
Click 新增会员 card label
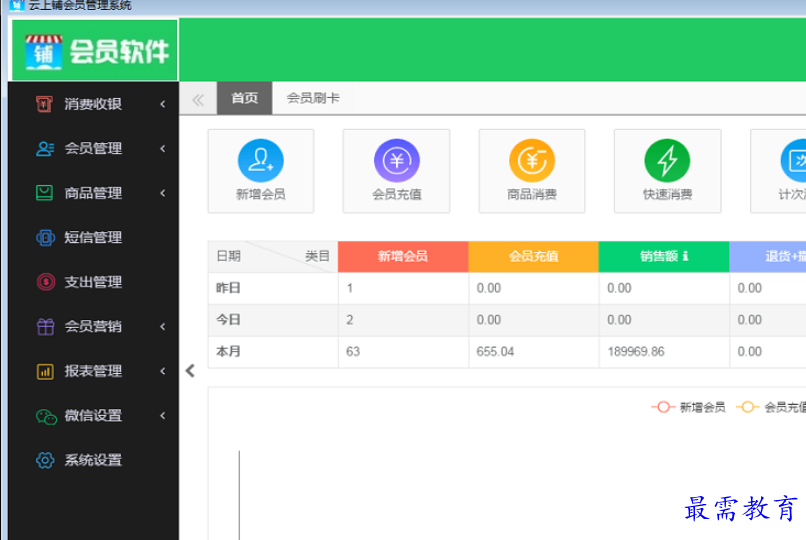(x=261, y=194)
